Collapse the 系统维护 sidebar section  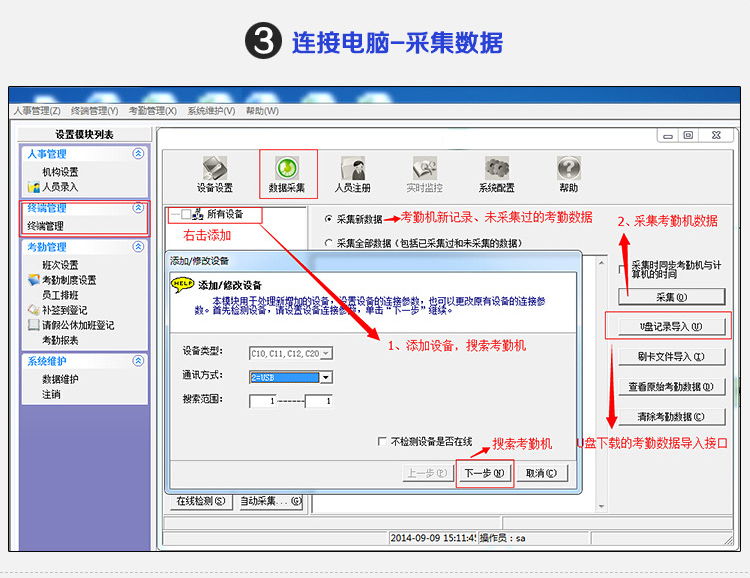tap(138, 361)
